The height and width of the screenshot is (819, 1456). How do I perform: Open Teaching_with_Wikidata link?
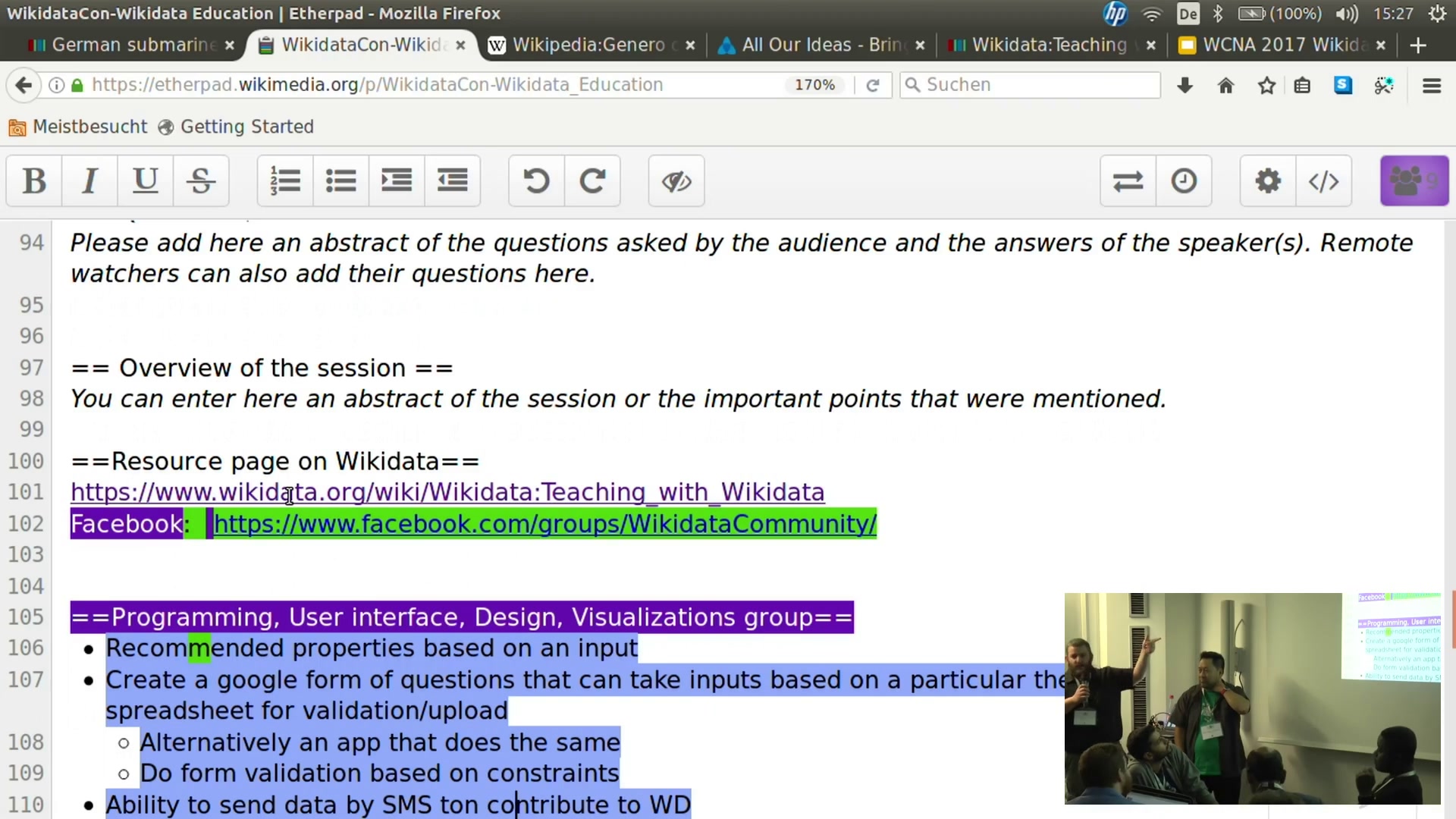447,492
